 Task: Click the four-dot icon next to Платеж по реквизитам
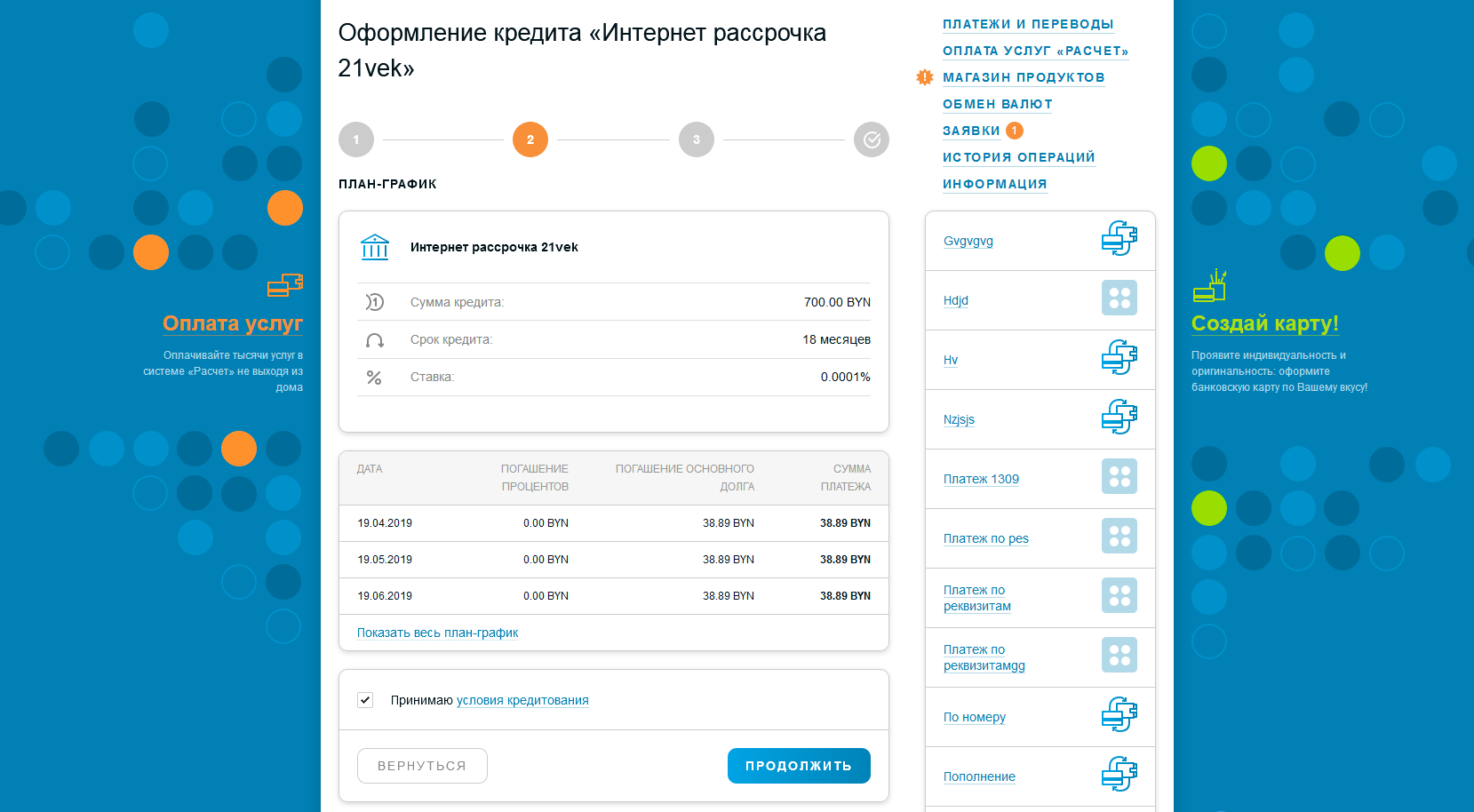1119,595
